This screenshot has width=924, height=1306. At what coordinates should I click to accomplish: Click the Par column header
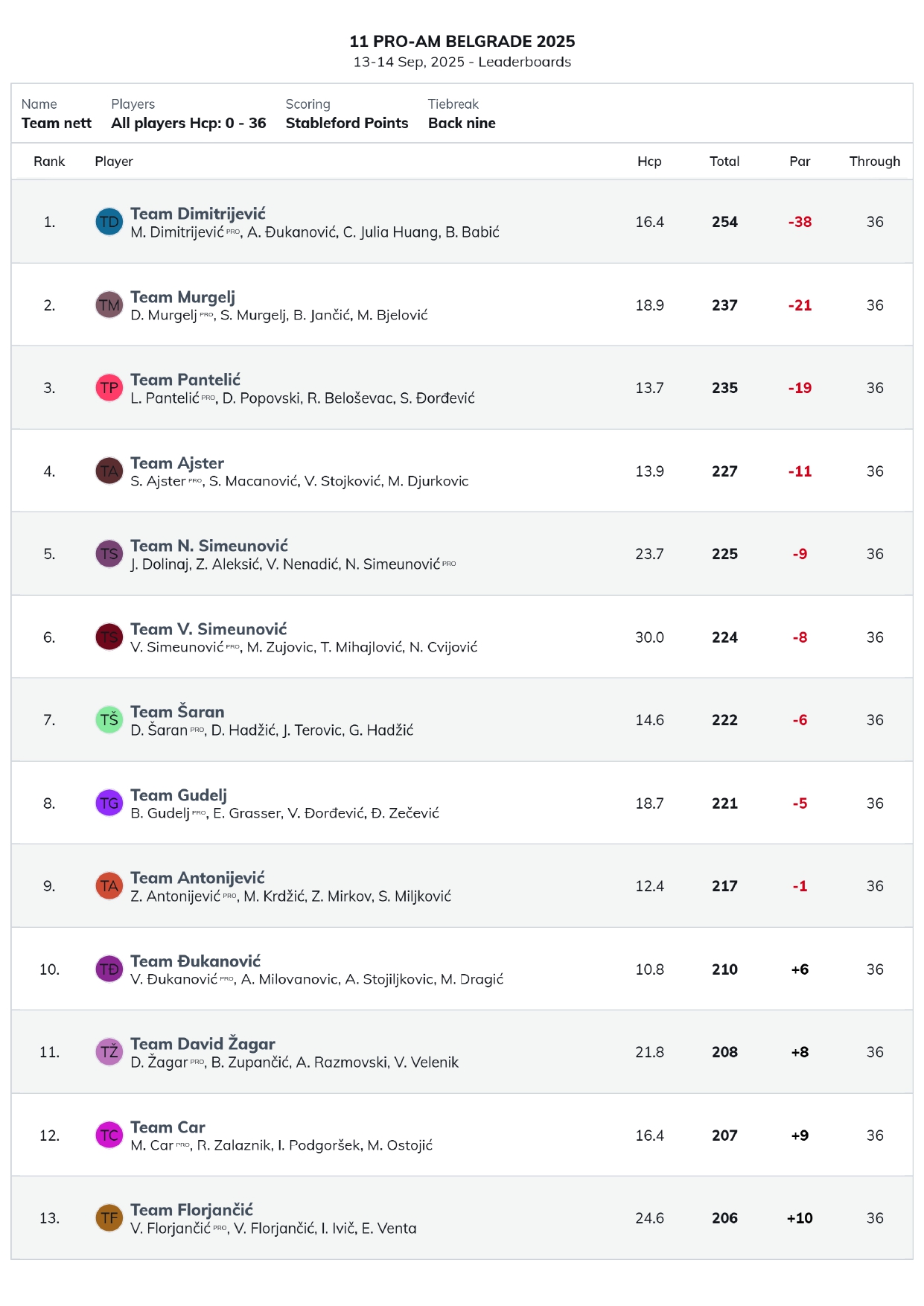pyautogui.click(x=800, y=162)
